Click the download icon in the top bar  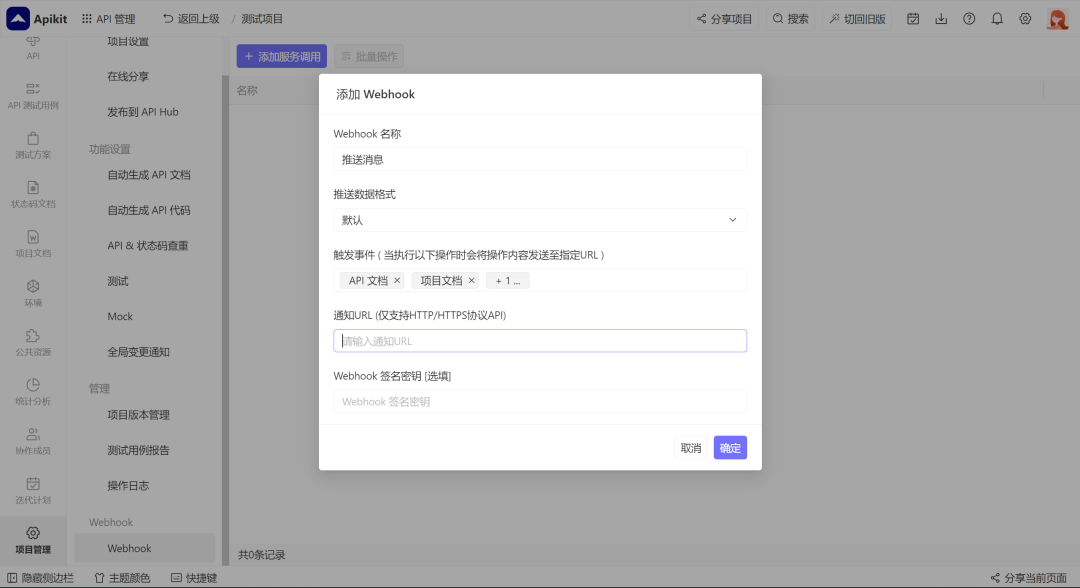point(941,18)
